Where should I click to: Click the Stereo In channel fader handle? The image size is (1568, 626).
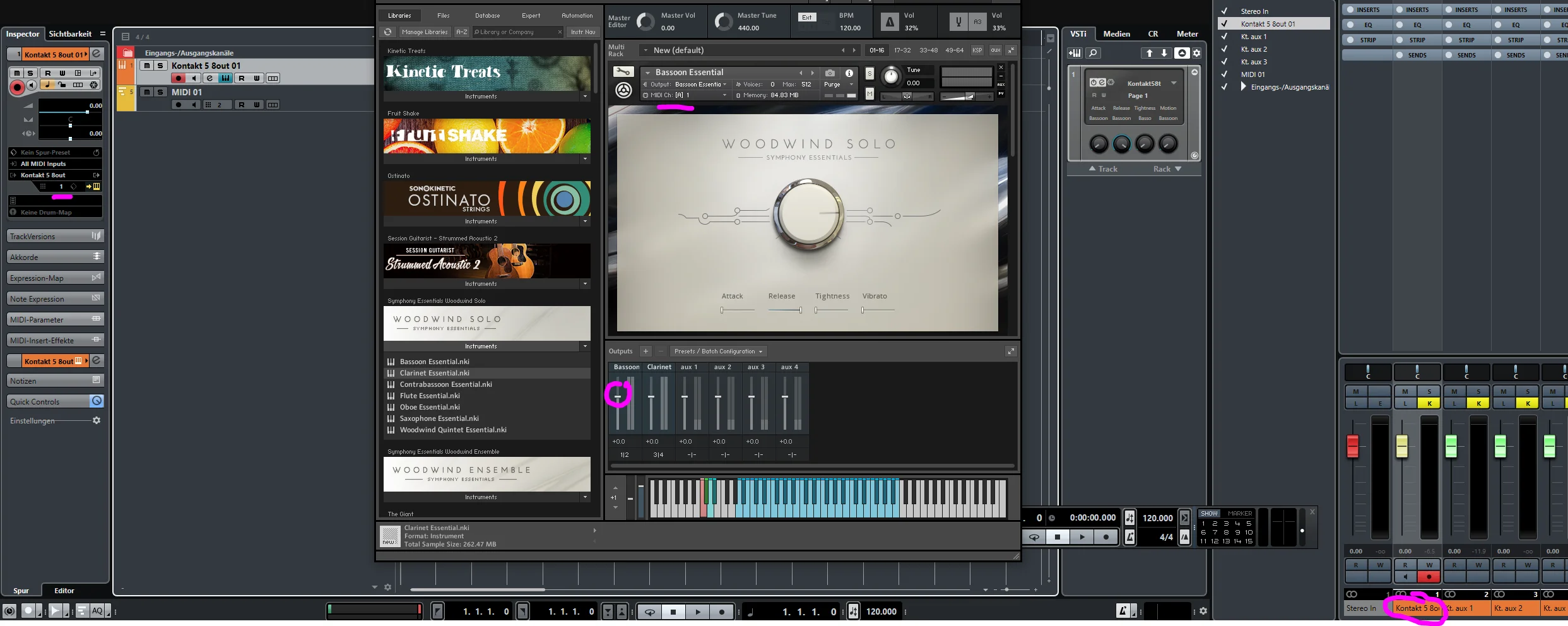point(1353,446)
